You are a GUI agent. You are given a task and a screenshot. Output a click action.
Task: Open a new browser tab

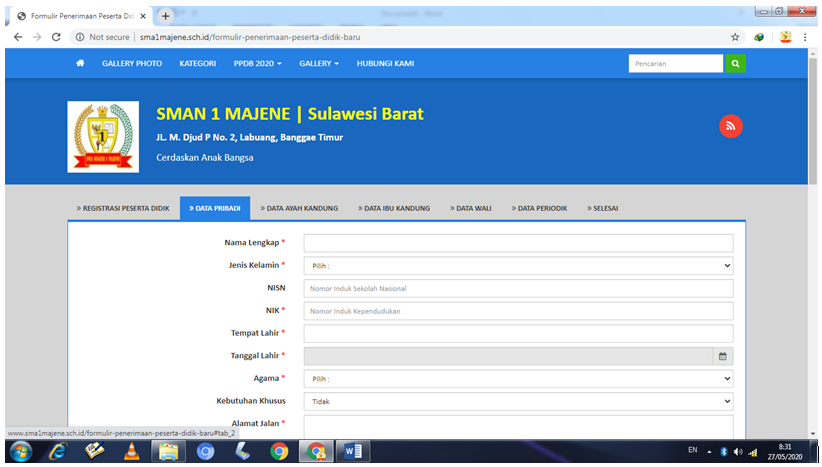[166, 15]
